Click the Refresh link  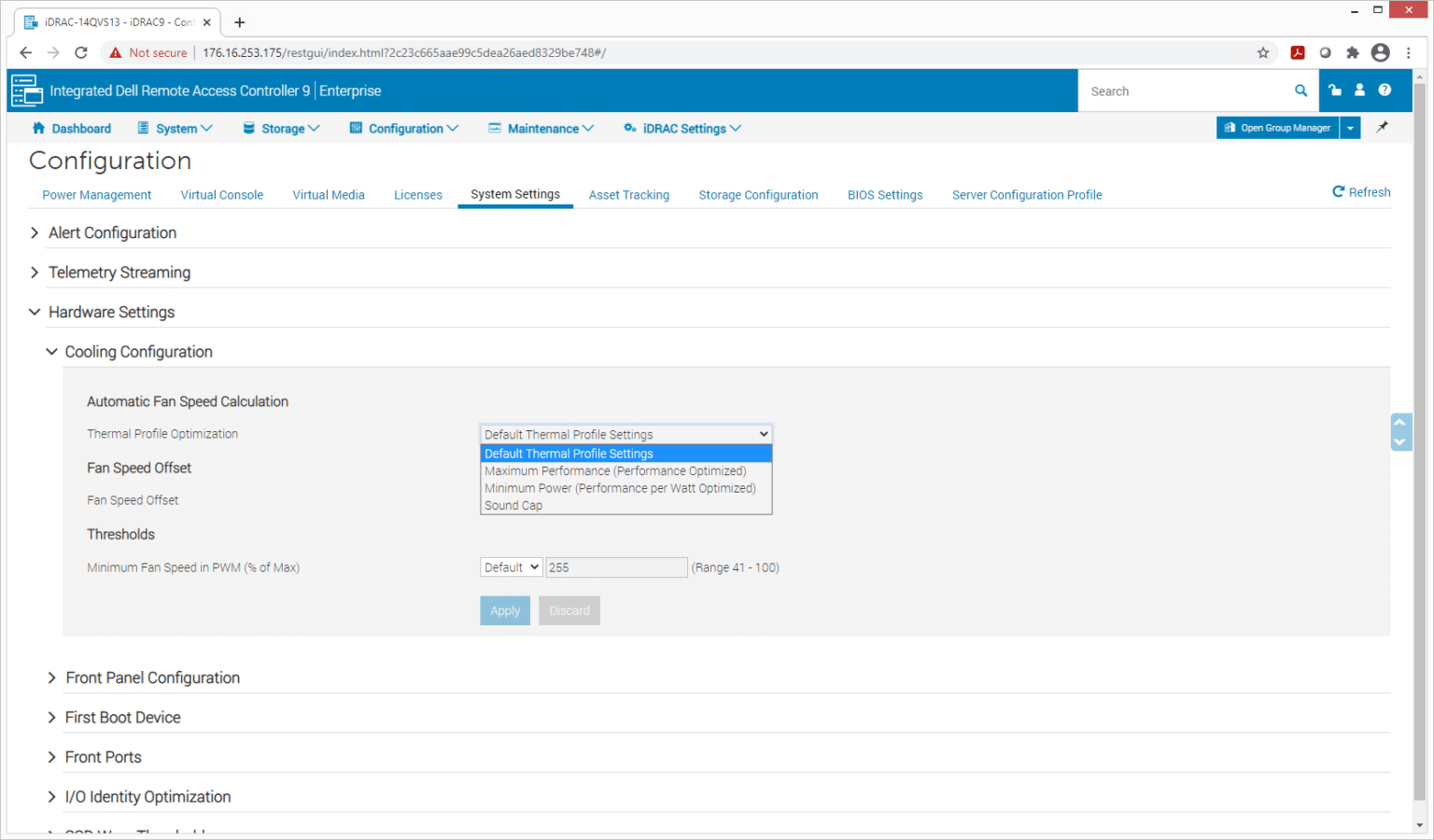coord(1361,192)
